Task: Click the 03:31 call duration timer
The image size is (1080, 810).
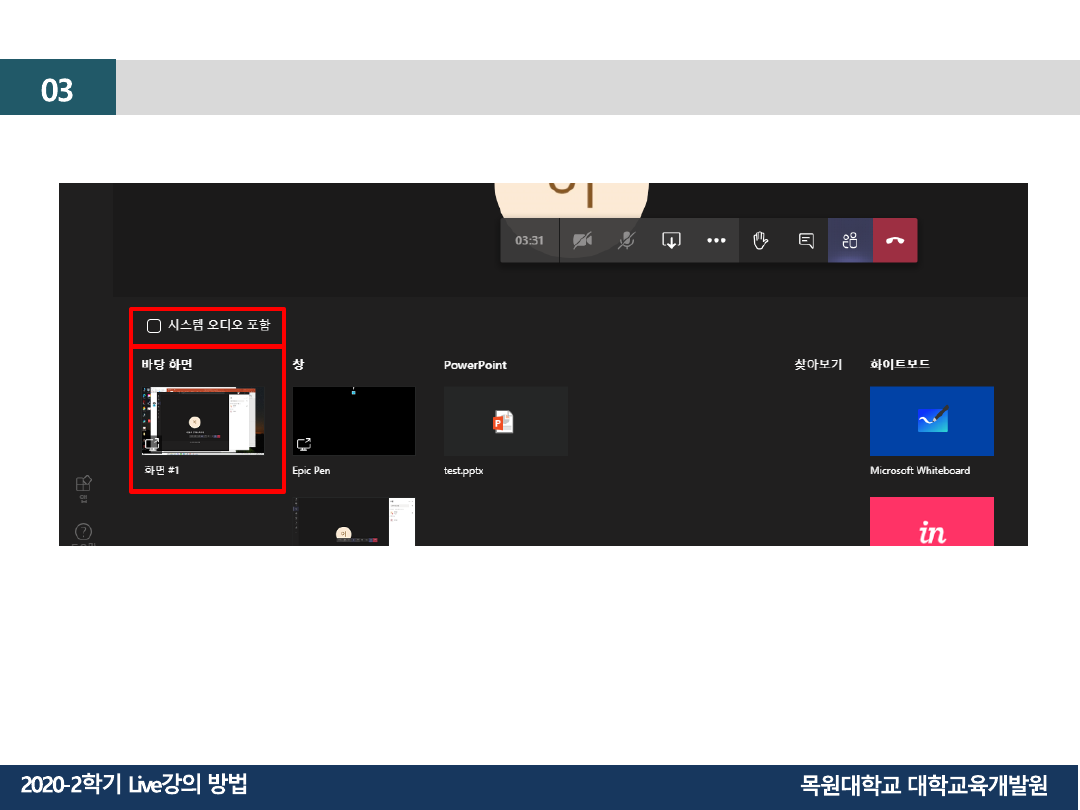Action: click(x=529, y=240)
